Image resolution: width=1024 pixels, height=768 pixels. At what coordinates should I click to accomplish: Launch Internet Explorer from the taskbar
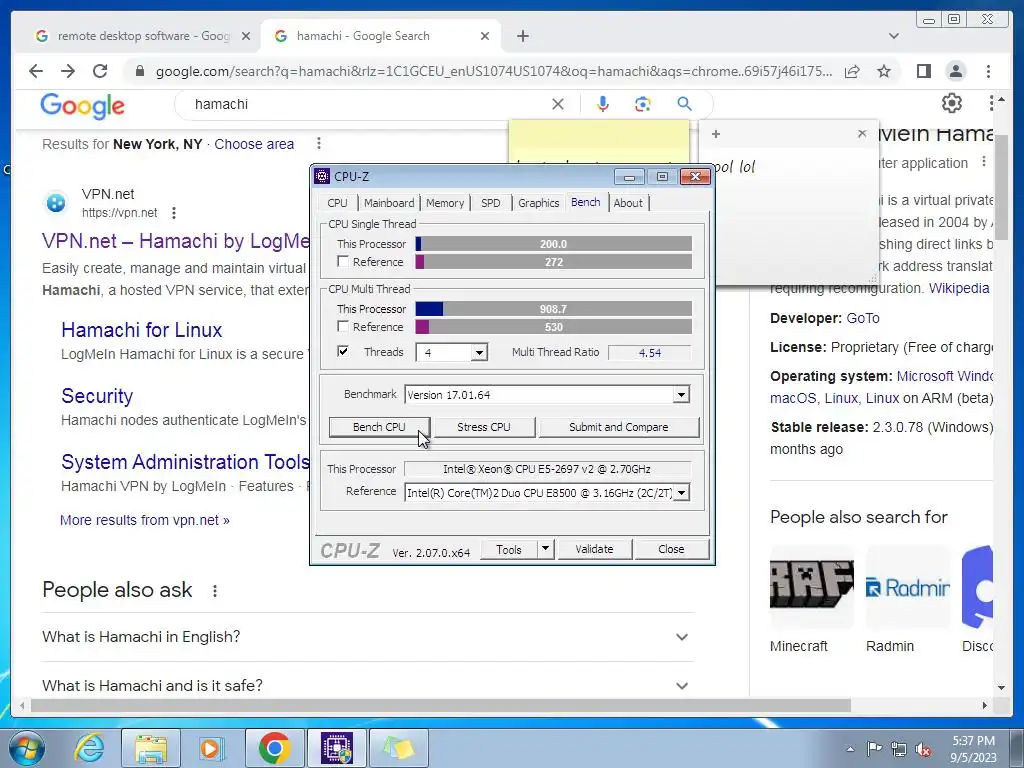89,748
